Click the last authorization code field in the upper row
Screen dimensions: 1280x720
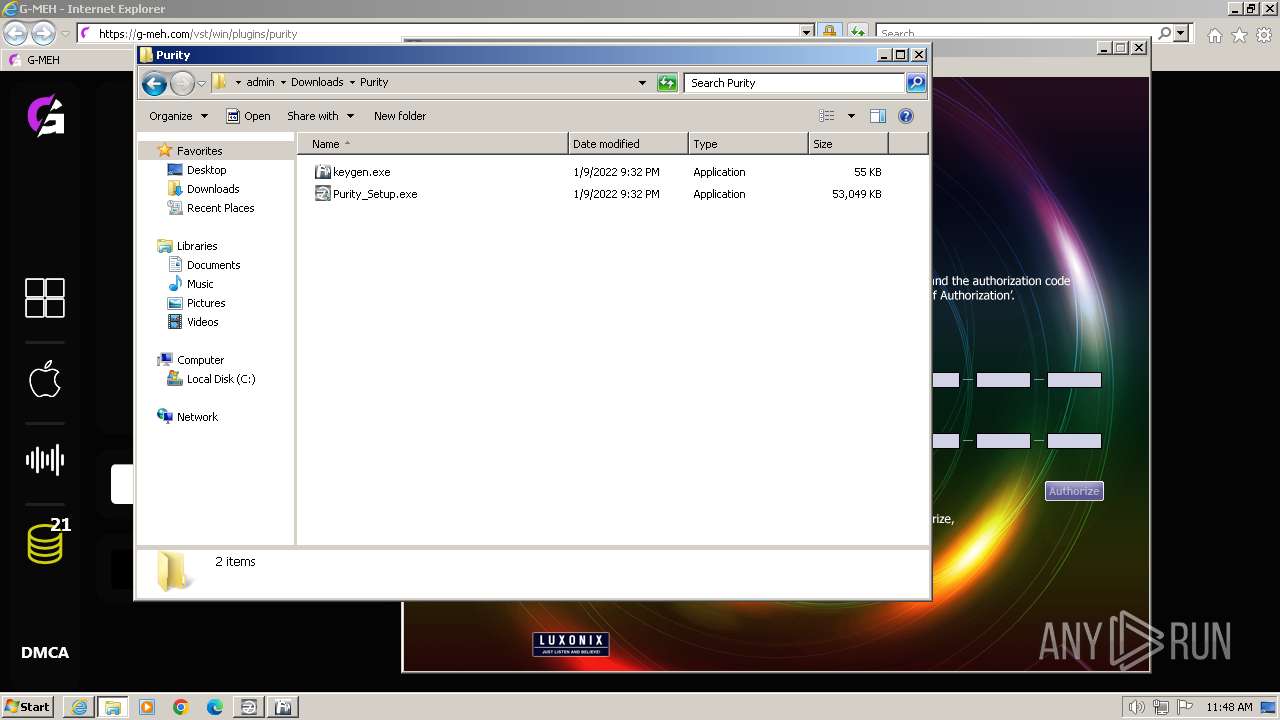coord(1074,380)
